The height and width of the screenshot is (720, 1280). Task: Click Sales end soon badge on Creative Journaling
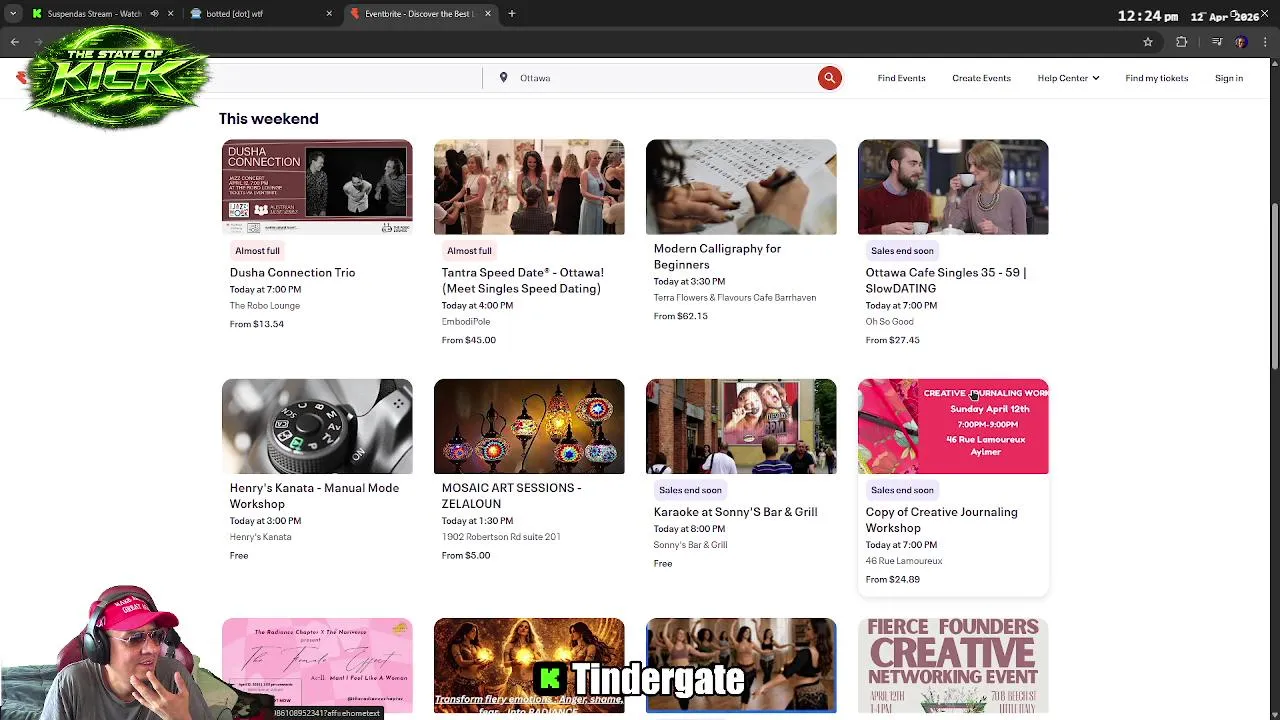pos(902,490)
